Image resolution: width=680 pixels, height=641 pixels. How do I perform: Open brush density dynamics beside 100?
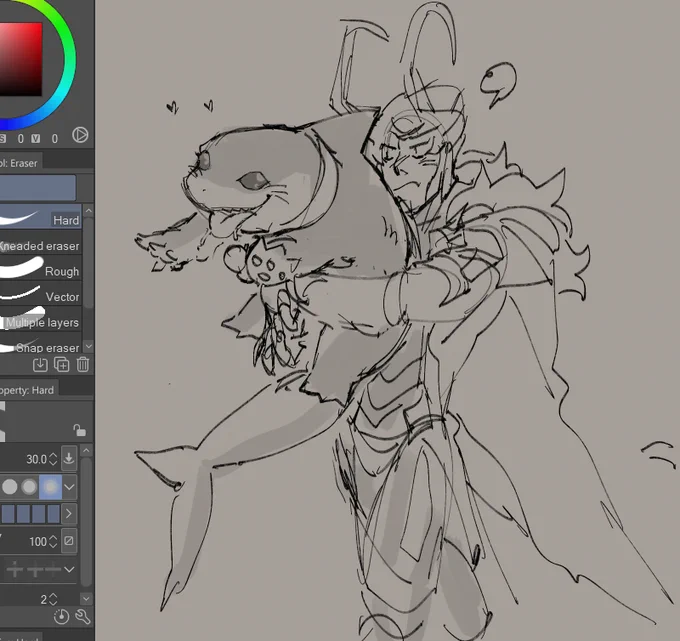click(x=69, y=541)
